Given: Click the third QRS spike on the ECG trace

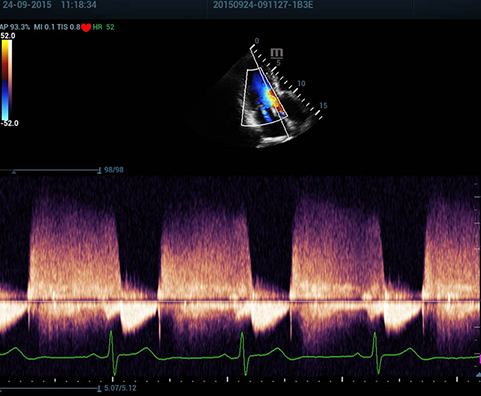Looking at the screenshot, I should (x=377, y=353).
